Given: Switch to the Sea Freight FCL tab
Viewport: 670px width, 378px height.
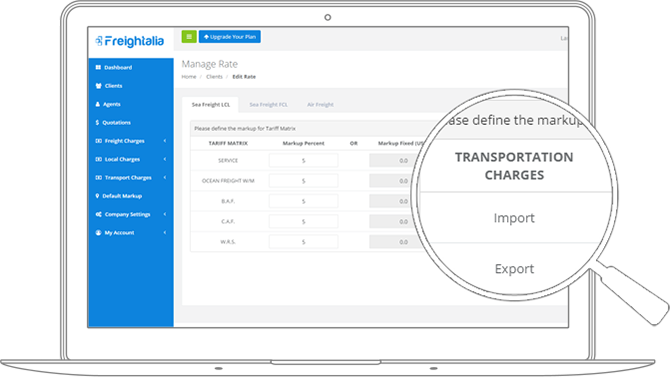Looking at the screenshot, I should [x=268, y=105].
